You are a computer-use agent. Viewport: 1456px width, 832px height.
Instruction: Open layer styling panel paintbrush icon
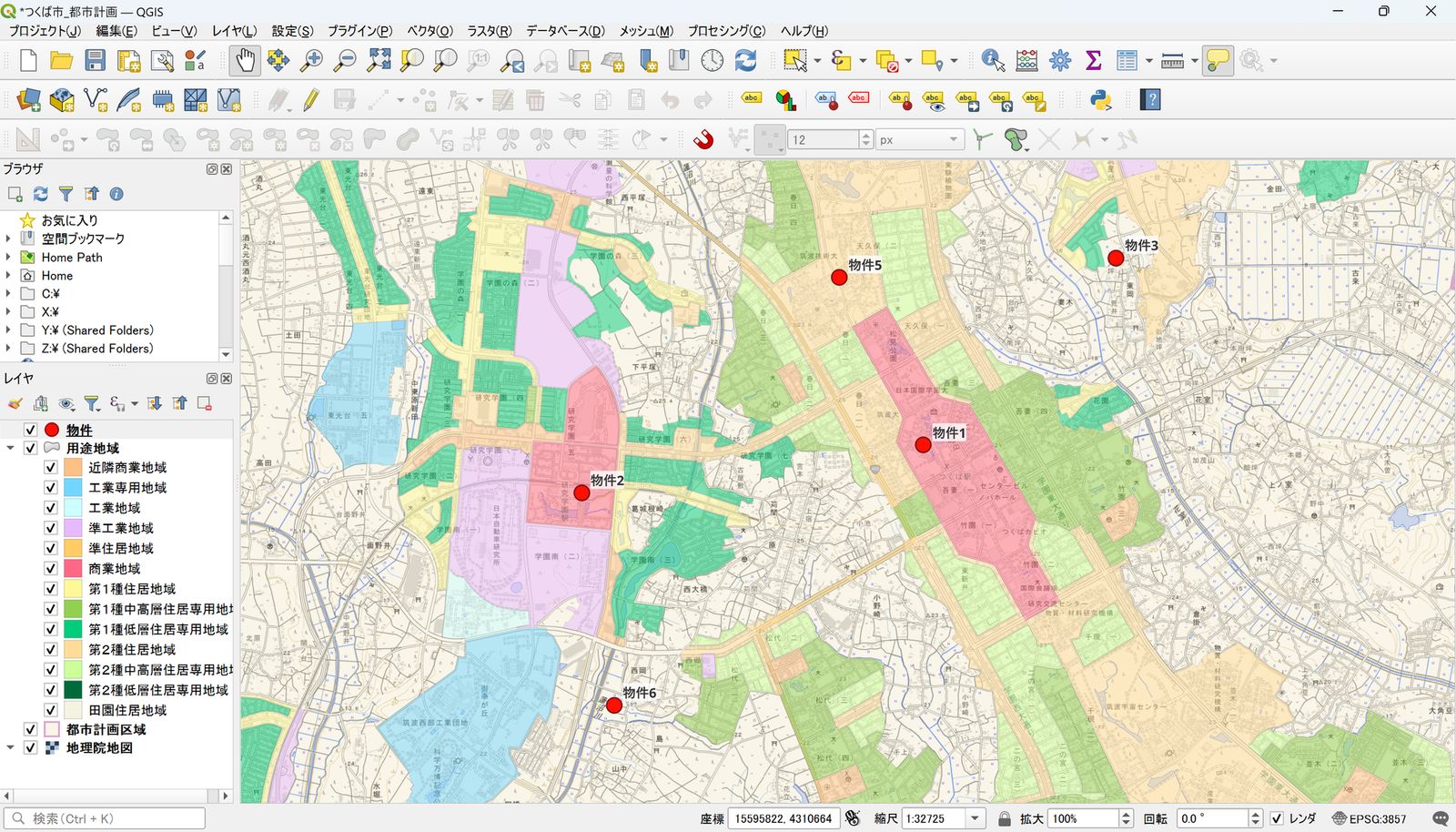click(15, 403)
